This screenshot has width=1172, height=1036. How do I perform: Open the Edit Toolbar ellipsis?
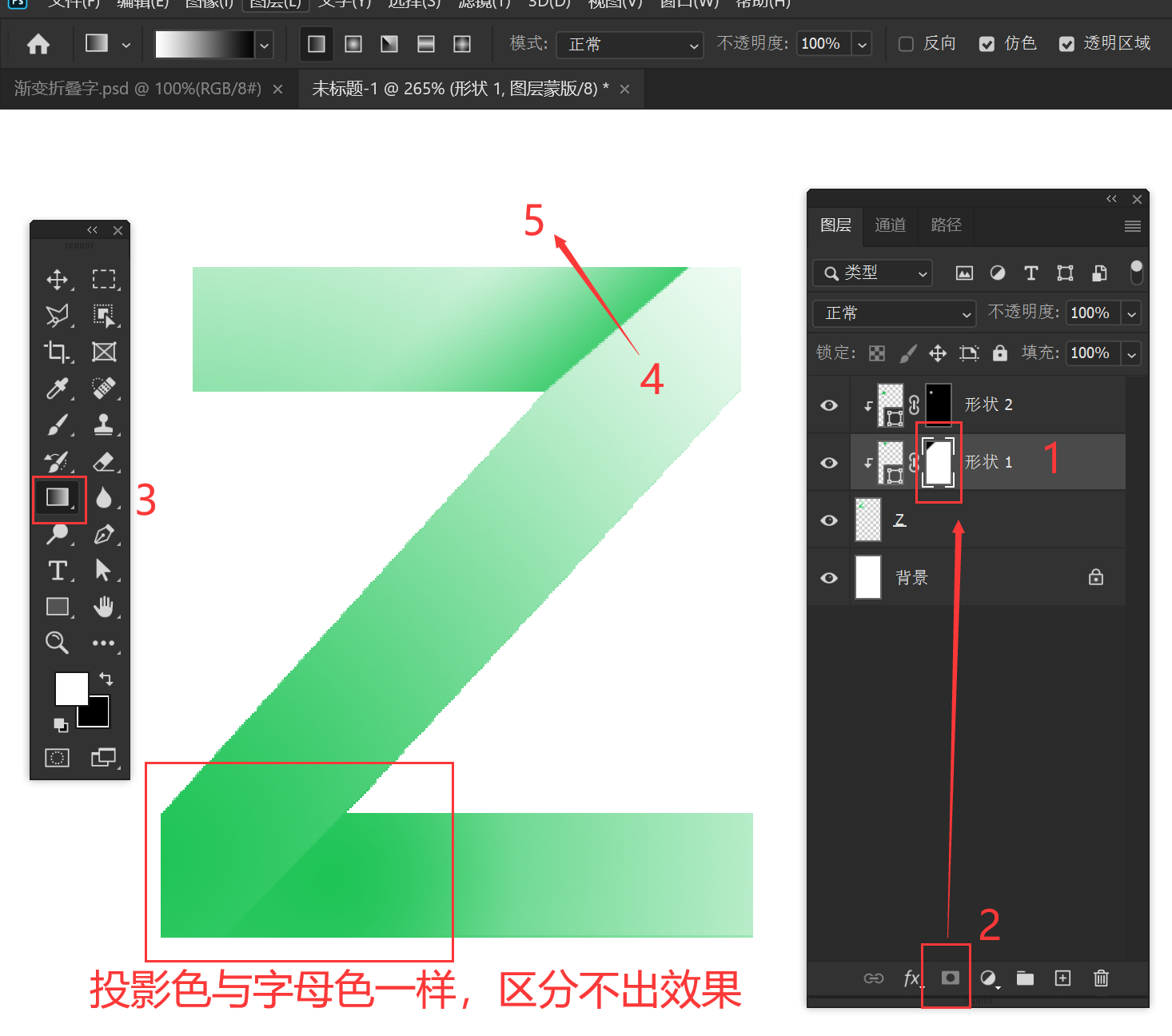coord(104,643)
